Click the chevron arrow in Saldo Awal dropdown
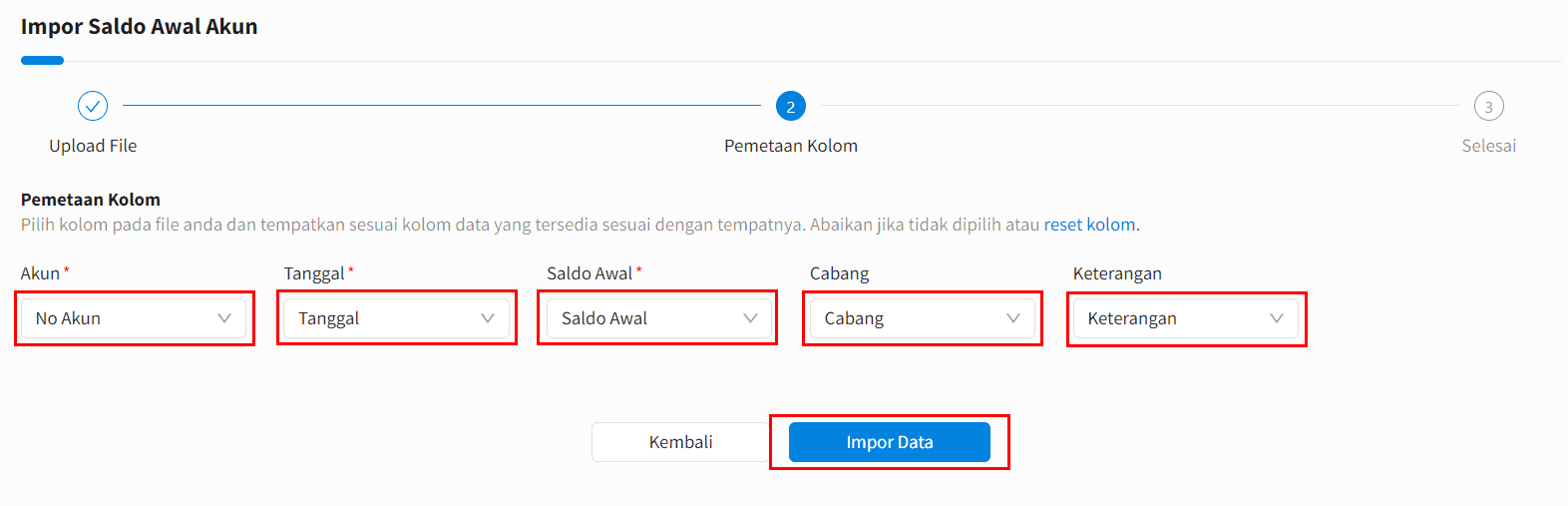The width and height of the screenshot is (1568, 506). pos(750,318)
